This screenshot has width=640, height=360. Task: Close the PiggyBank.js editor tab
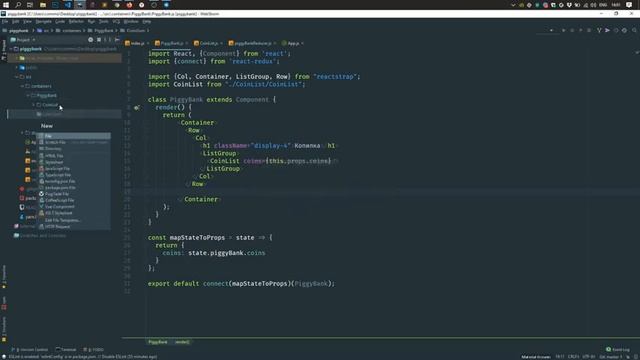click(187, 43)
